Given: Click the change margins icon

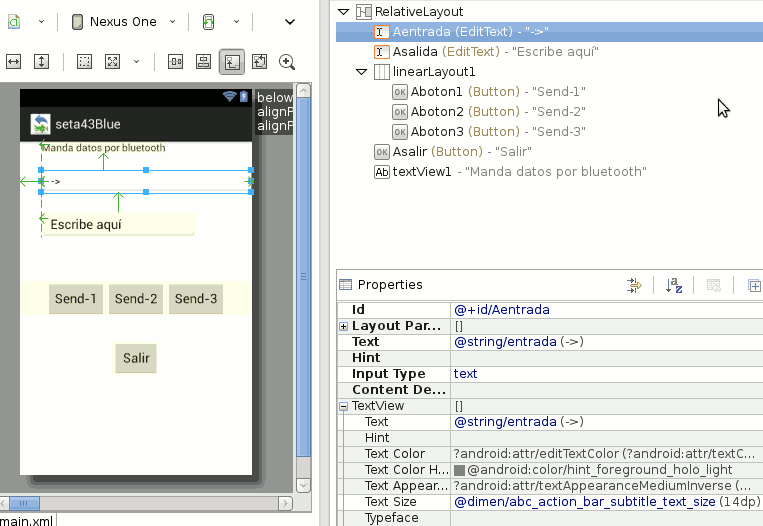Looking at the screenshot, I should point(85,62).
